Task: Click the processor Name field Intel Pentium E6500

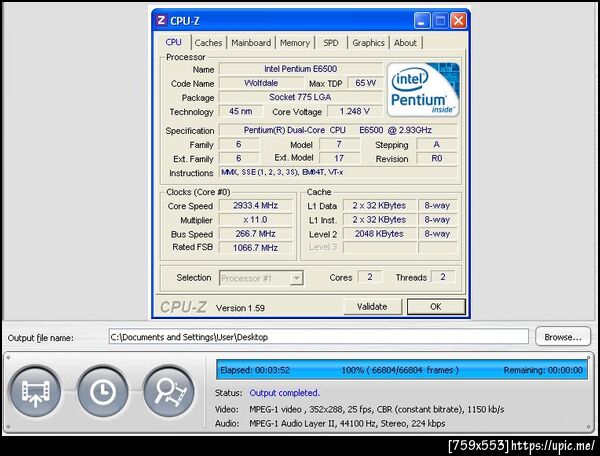Action: (x=300, y=69)
